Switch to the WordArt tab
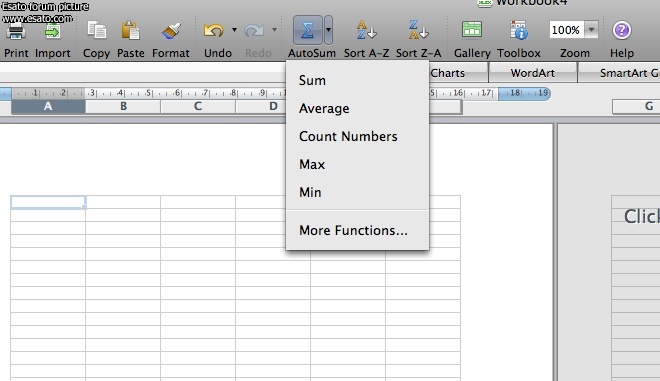The height and width of the screenshot is (381, 660). tap(532, 73)
